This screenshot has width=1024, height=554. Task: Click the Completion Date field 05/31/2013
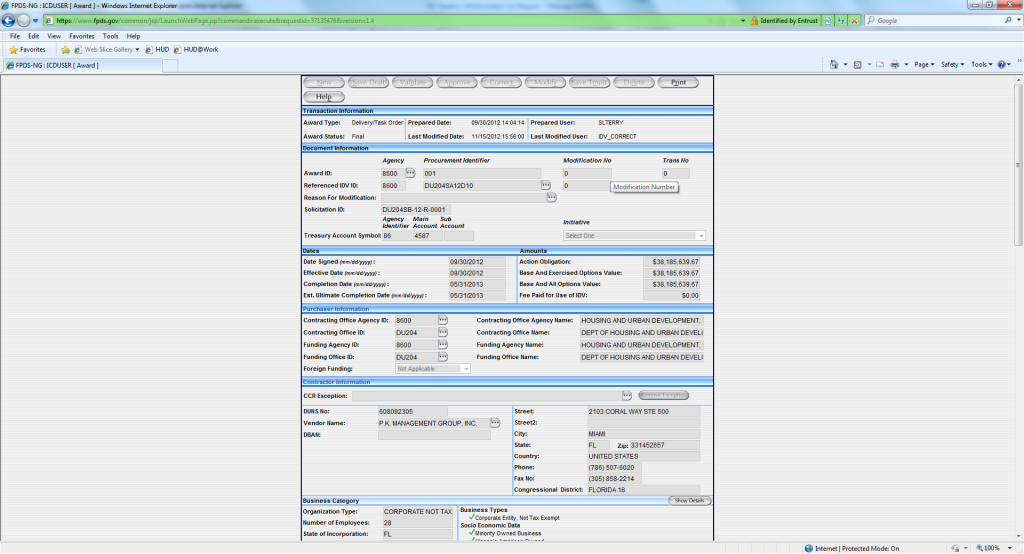pyautogui.click(x=477, y=284)
